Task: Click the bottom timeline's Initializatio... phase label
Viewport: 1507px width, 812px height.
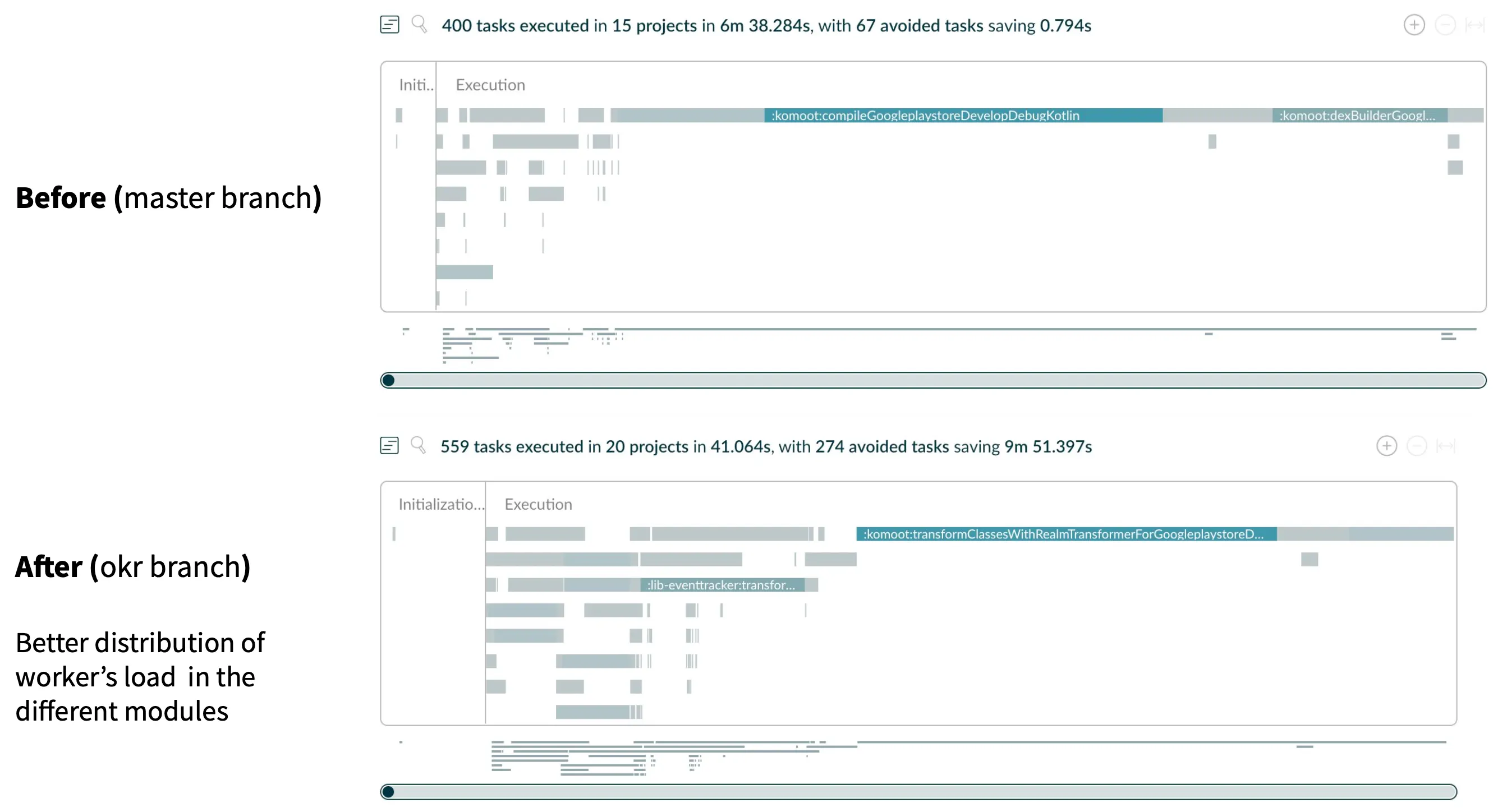Action: pyautogui.click(x=441, y=505)
